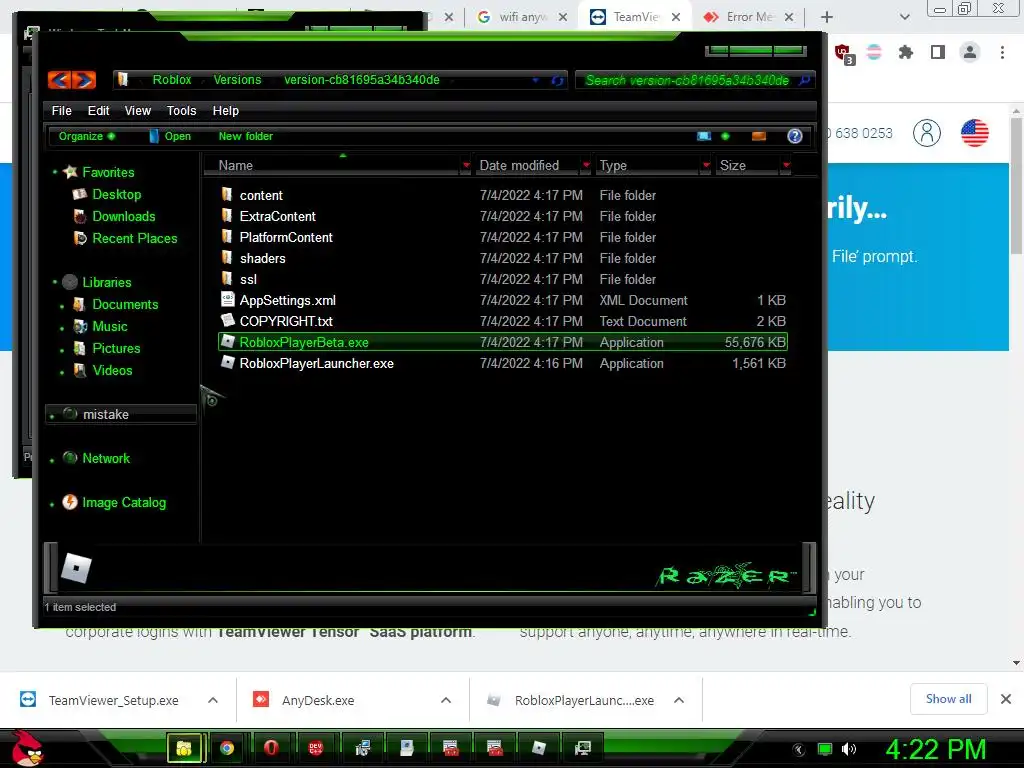Expand RobloxPlayerLauncher download options chevron
This screenshot has width=1024, height=768.
click(x=679, y=700)
